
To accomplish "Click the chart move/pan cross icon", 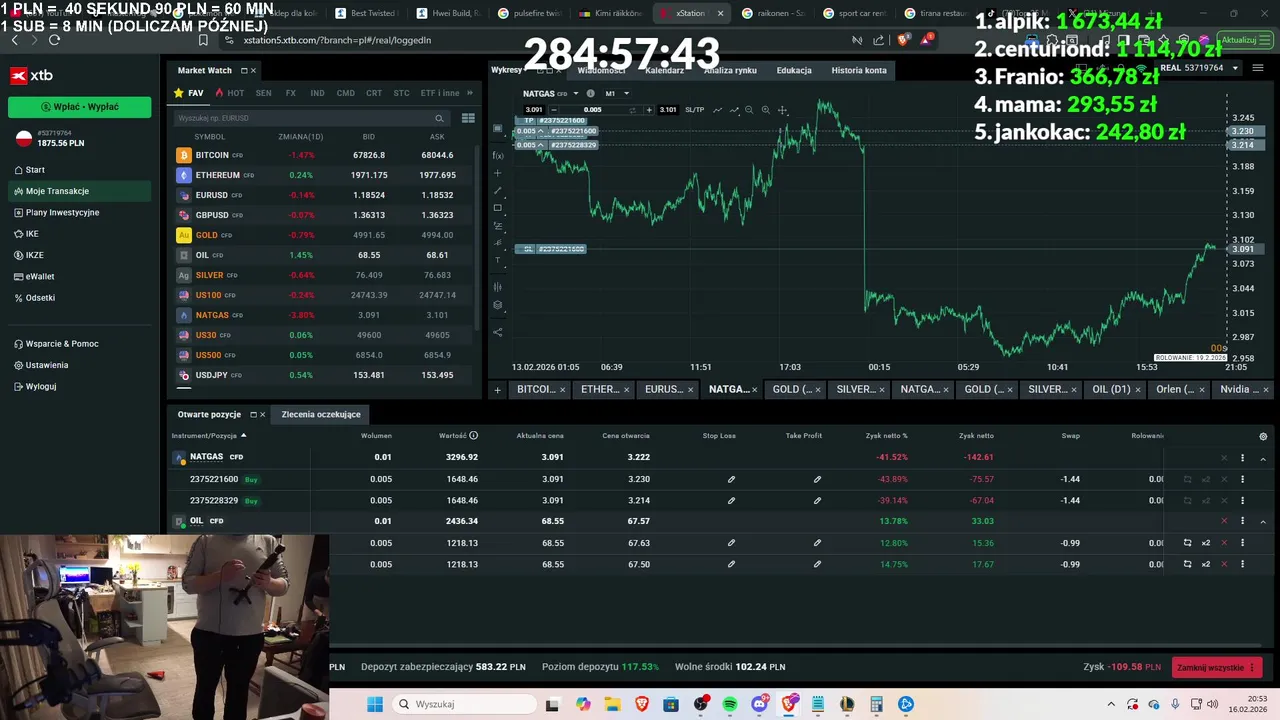I will 783,110.
